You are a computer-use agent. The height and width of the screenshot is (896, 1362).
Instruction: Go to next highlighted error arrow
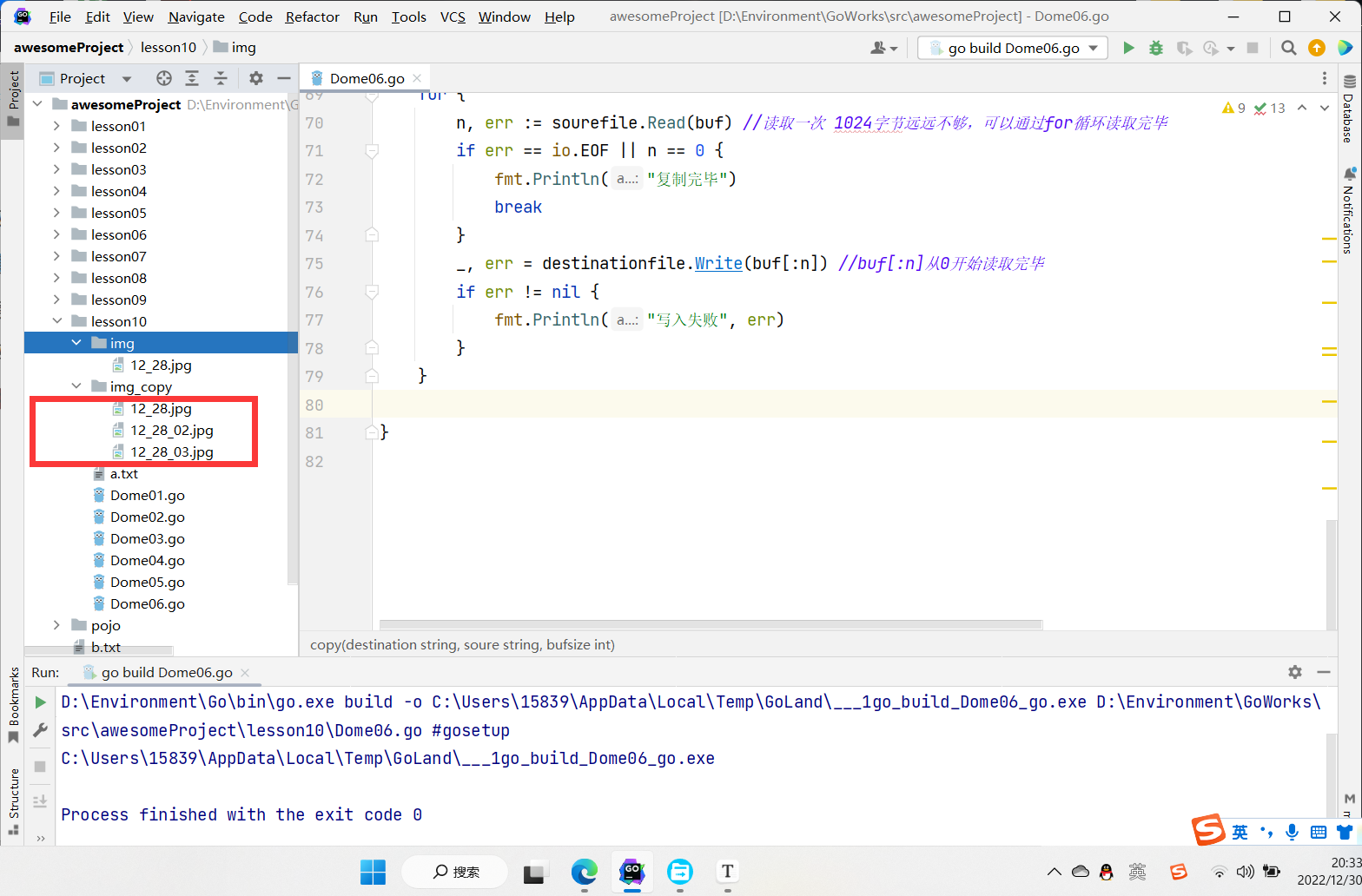pos(1325,108)
